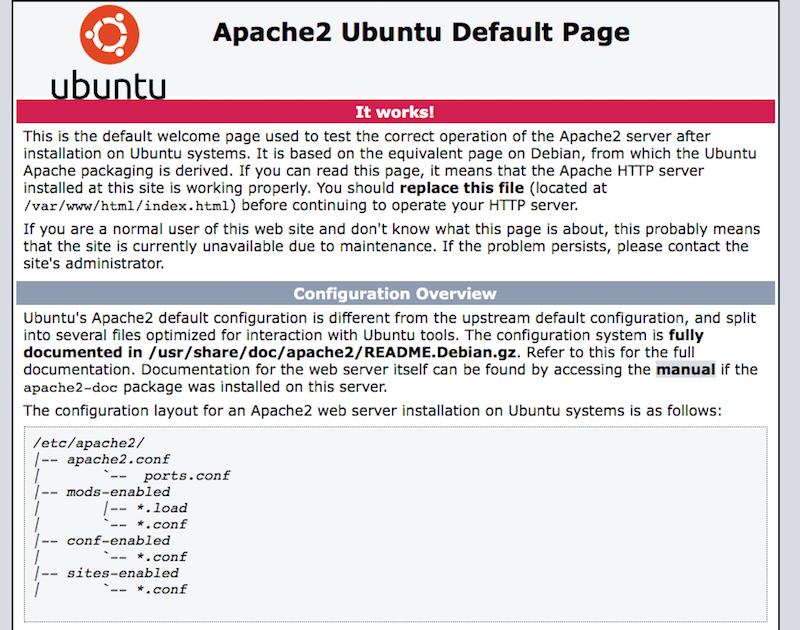Click the conf-enabled tree entry
800x630 pixels.
[x=118, y=541]
